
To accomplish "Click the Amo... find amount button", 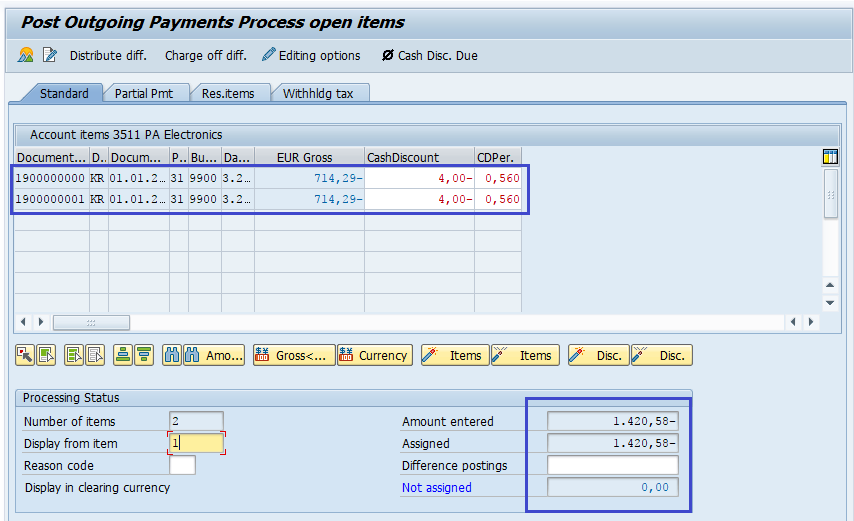I will pos(214,355).
